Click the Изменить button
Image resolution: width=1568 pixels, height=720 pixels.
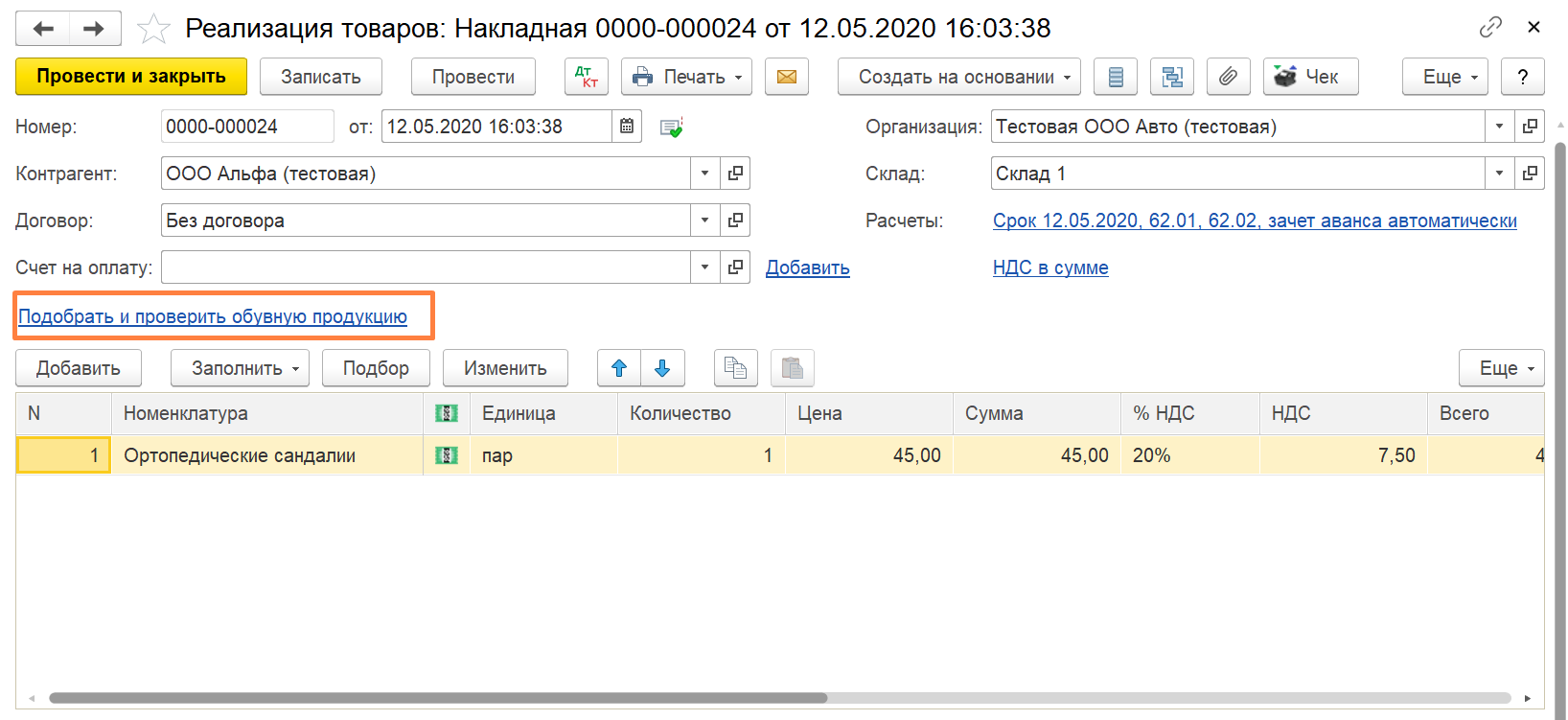coord(505,368)
